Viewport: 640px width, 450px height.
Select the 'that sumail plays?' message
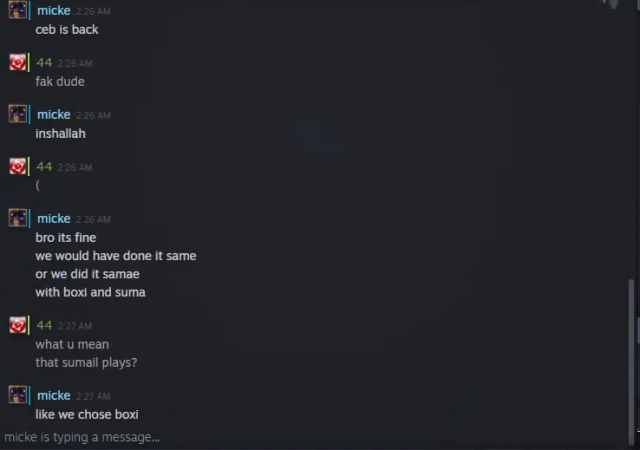tap(86, 363)
